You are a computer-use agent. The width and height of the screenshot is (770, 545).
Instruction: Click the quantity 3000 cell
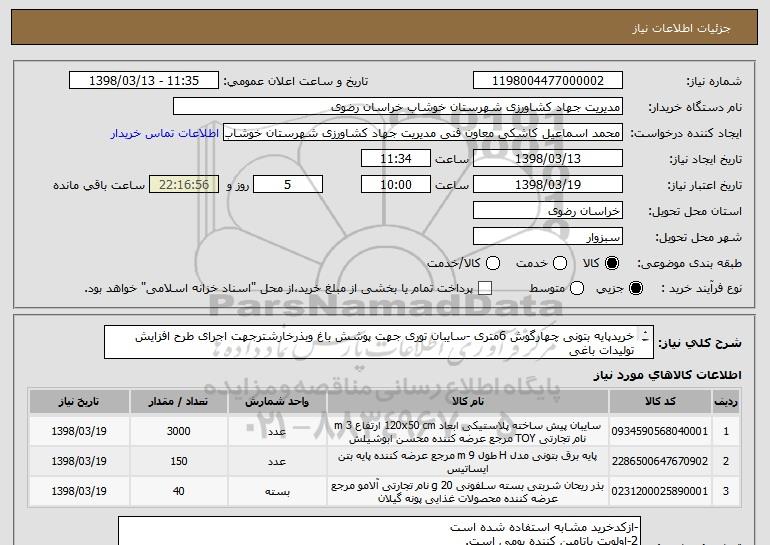point(178,432)
